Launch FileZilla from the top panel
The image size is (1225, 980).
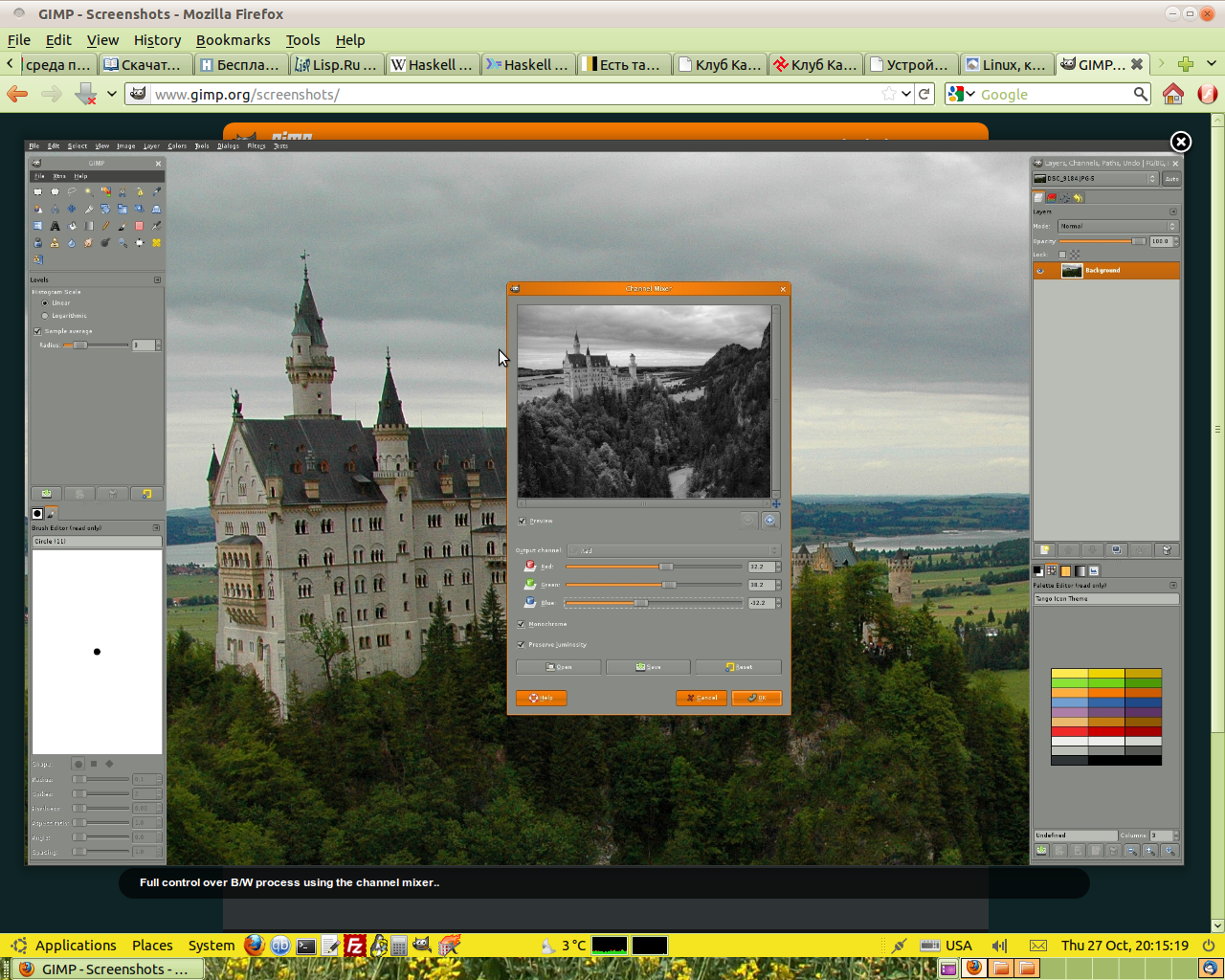click(354, 946)
